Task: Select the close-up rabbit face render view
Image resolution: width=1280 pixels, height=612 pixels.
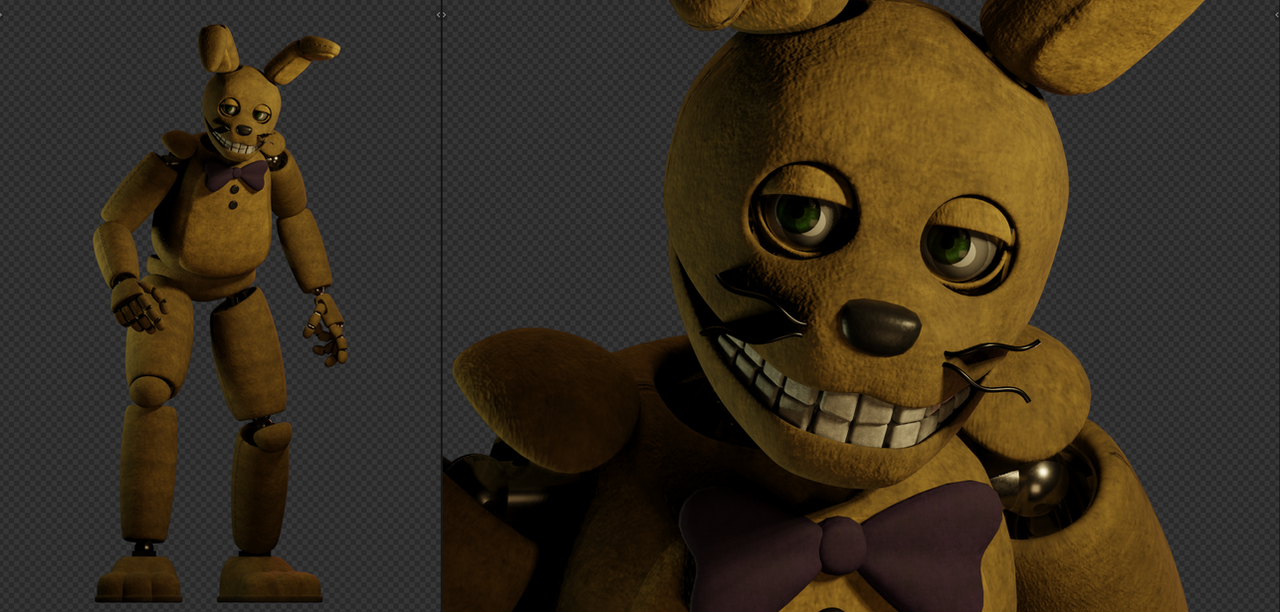Action: point(861,306)
